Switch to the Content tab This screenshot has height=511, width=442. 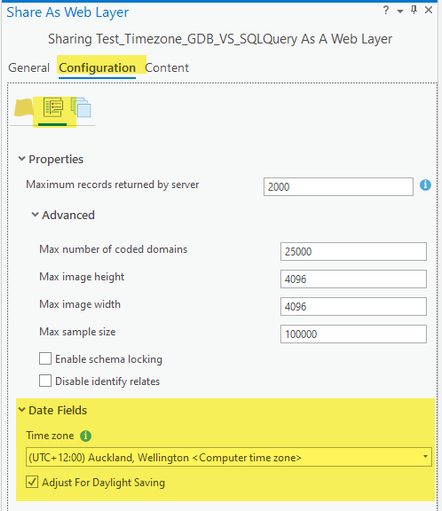(x=167, y=68)
